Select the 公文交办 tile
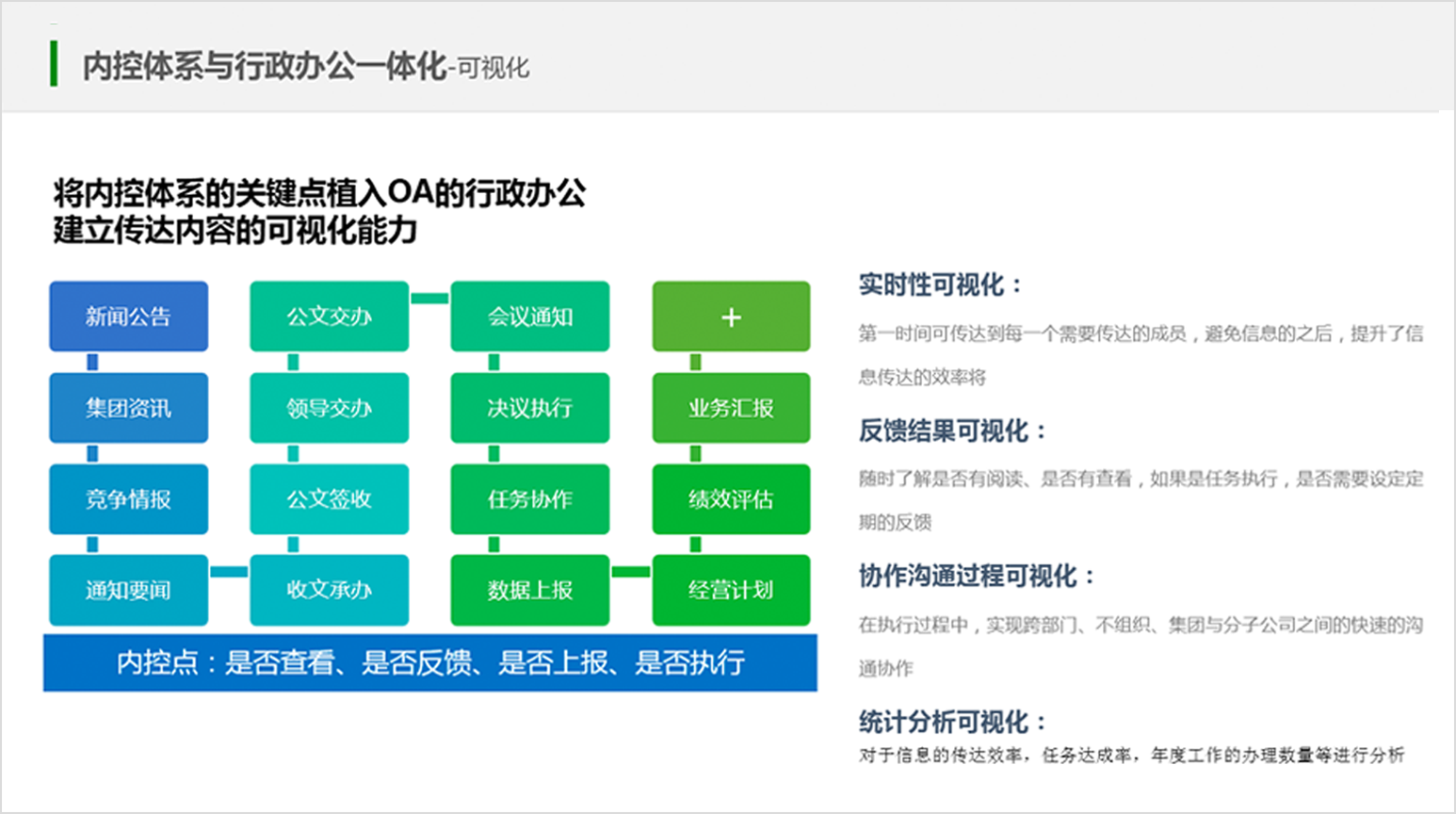The width and height of the screenshot is (1456, 814). (x=329, y=317)
